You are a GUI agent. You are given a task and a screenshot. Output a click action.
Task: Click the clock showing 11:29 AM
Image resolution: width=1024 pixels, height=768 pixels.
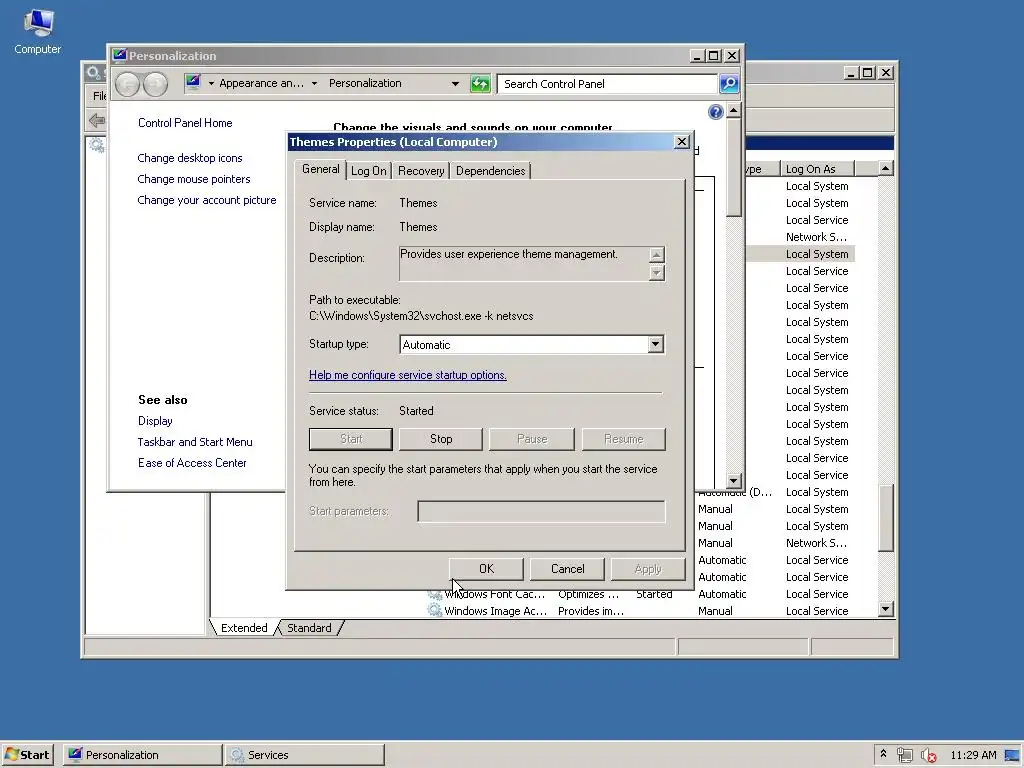[973, 755]
